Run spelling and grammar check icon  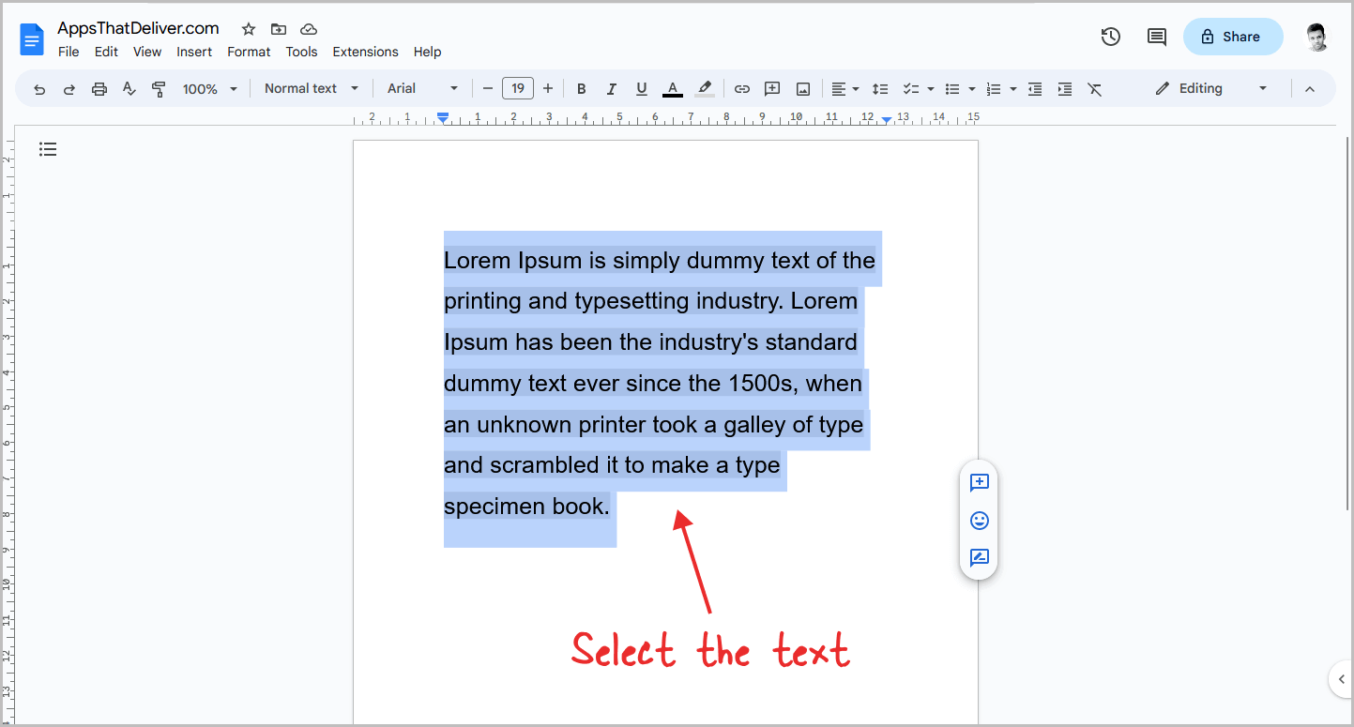(129, 89)
